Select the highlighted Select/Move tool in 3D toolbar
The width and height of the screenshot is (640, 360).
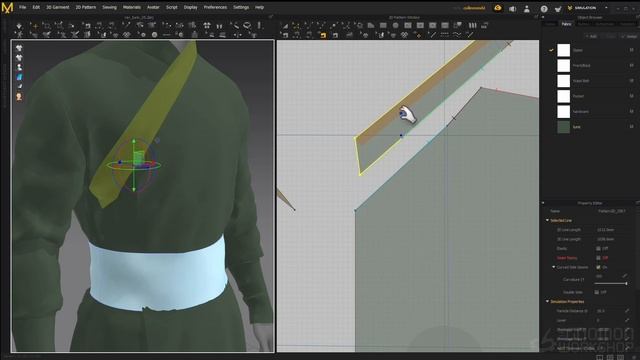point(35,26)
